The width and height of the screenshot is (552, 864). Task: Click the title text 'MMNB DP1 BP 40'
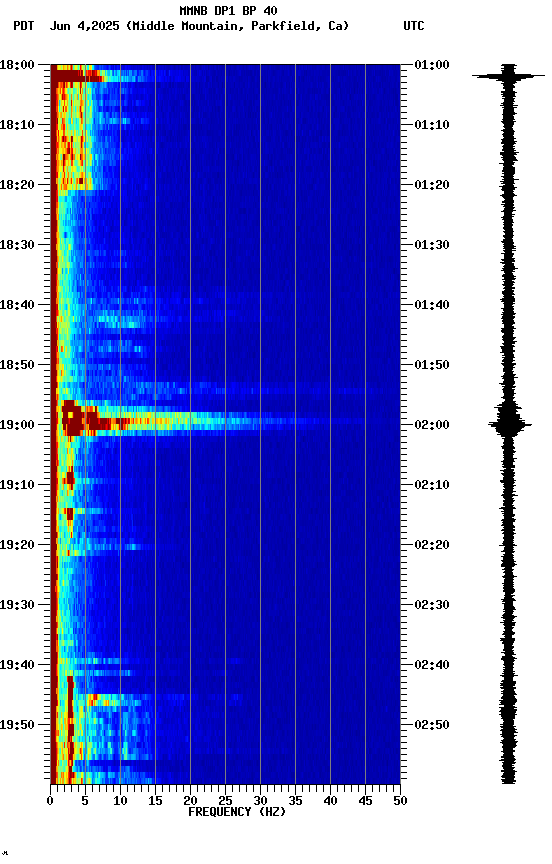coord(228,10)
